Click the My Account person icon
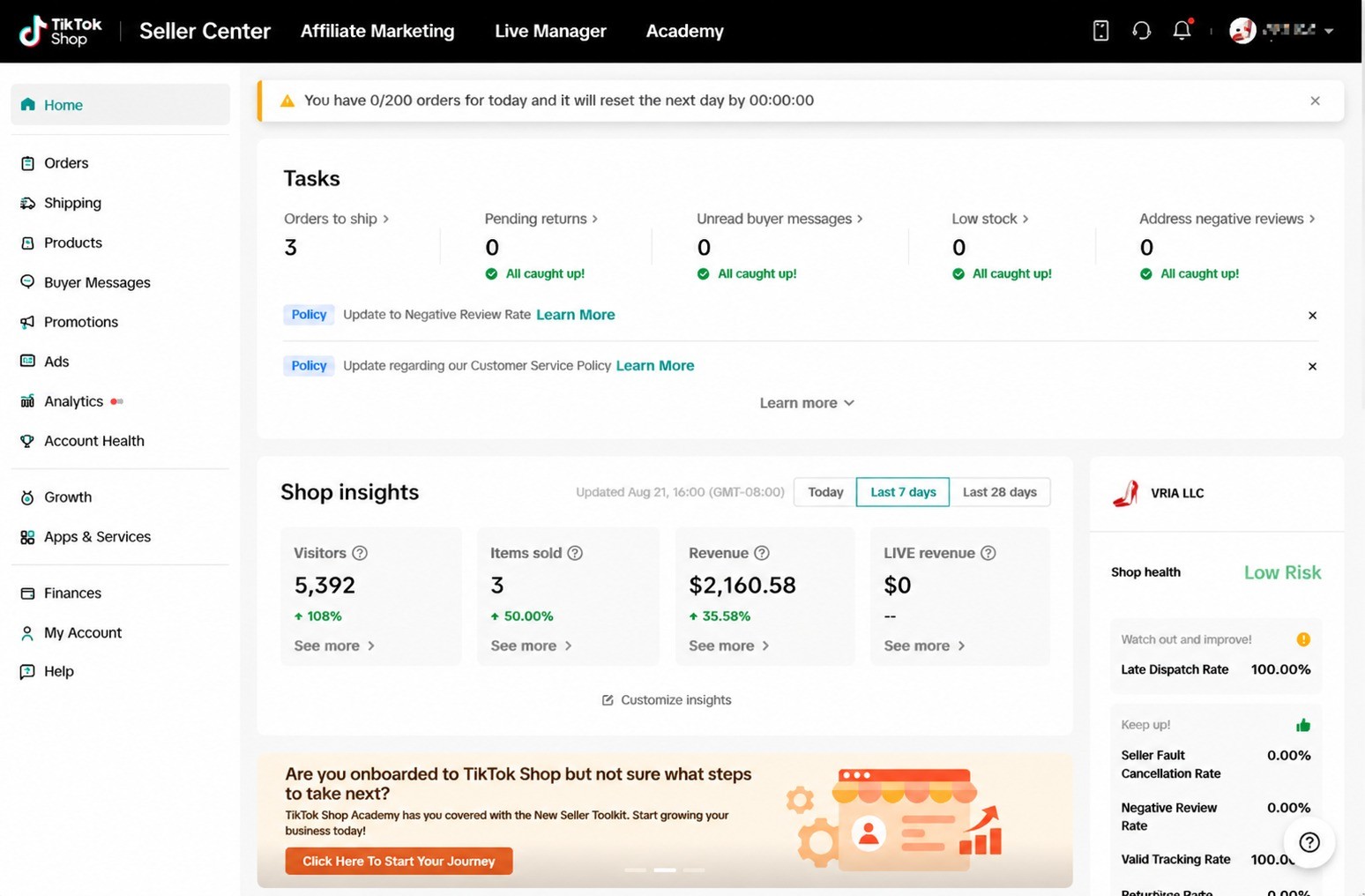Image resolution: width=1365 pixels, height=896 pixels. (x=27, y=633)
